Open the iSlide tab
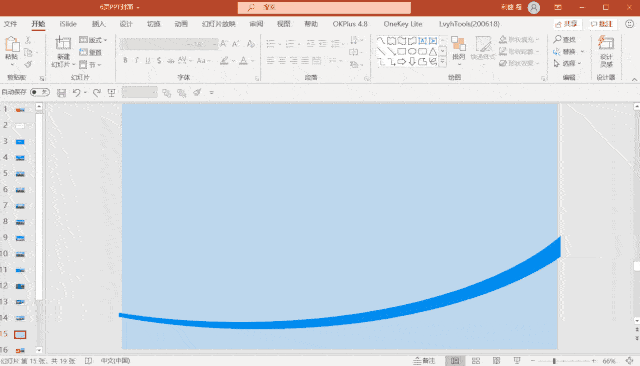Screen dimensions: 640x366 (x=68, y=24)
